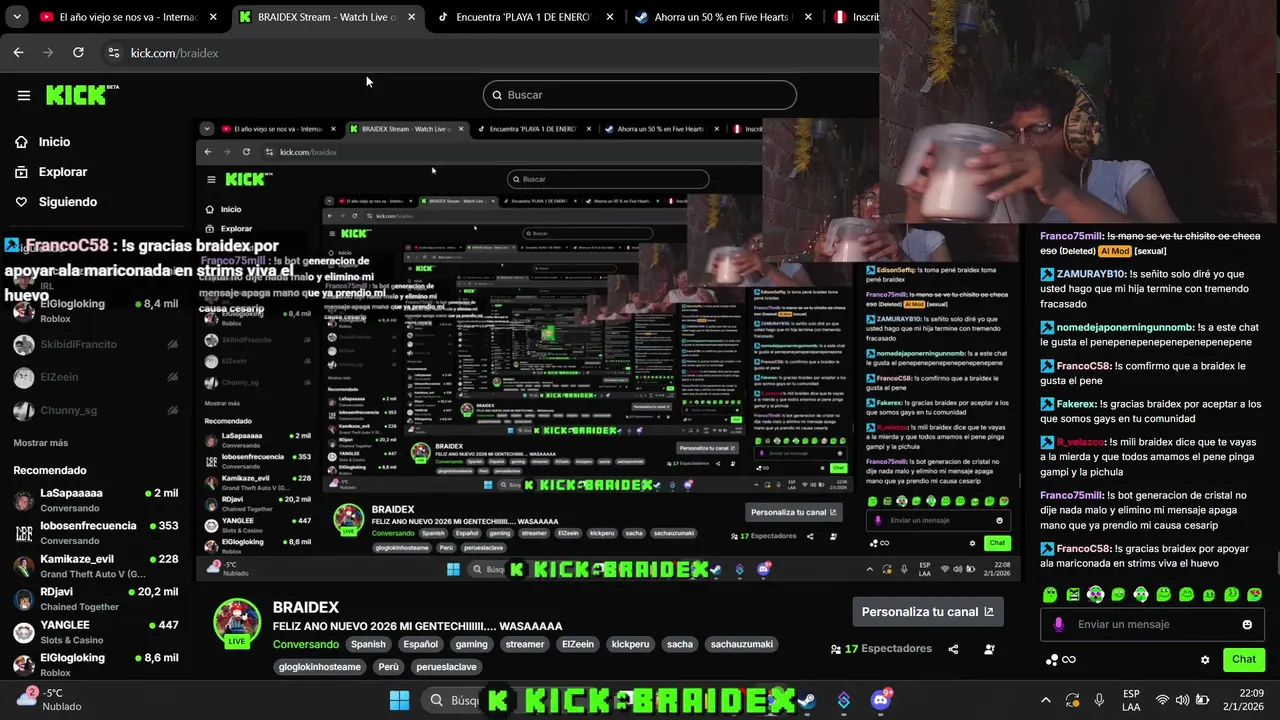This screenshot has height=720, width=1280.
Task: Send message with the green Chat button
Action: tap(1244, 659)
